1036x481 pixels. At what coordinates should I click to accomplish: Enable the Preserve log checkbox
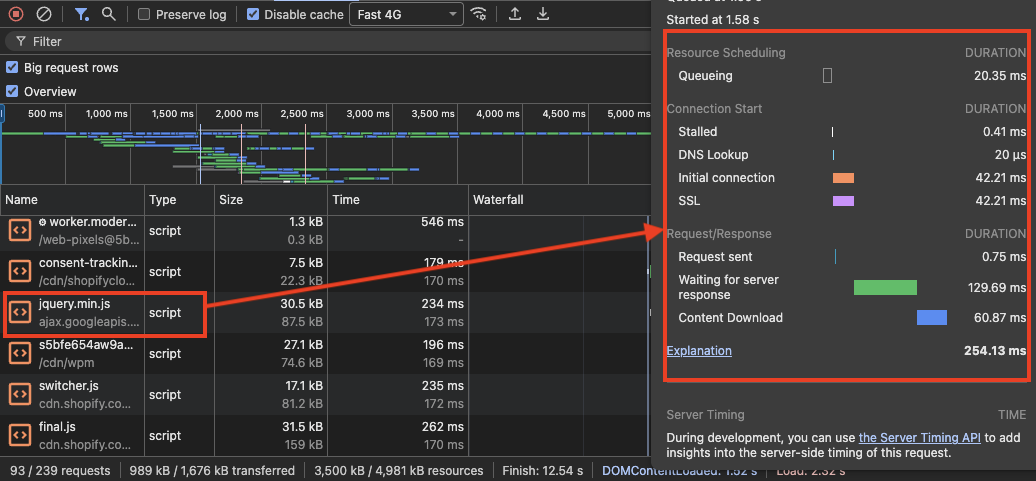pos(145,15)
